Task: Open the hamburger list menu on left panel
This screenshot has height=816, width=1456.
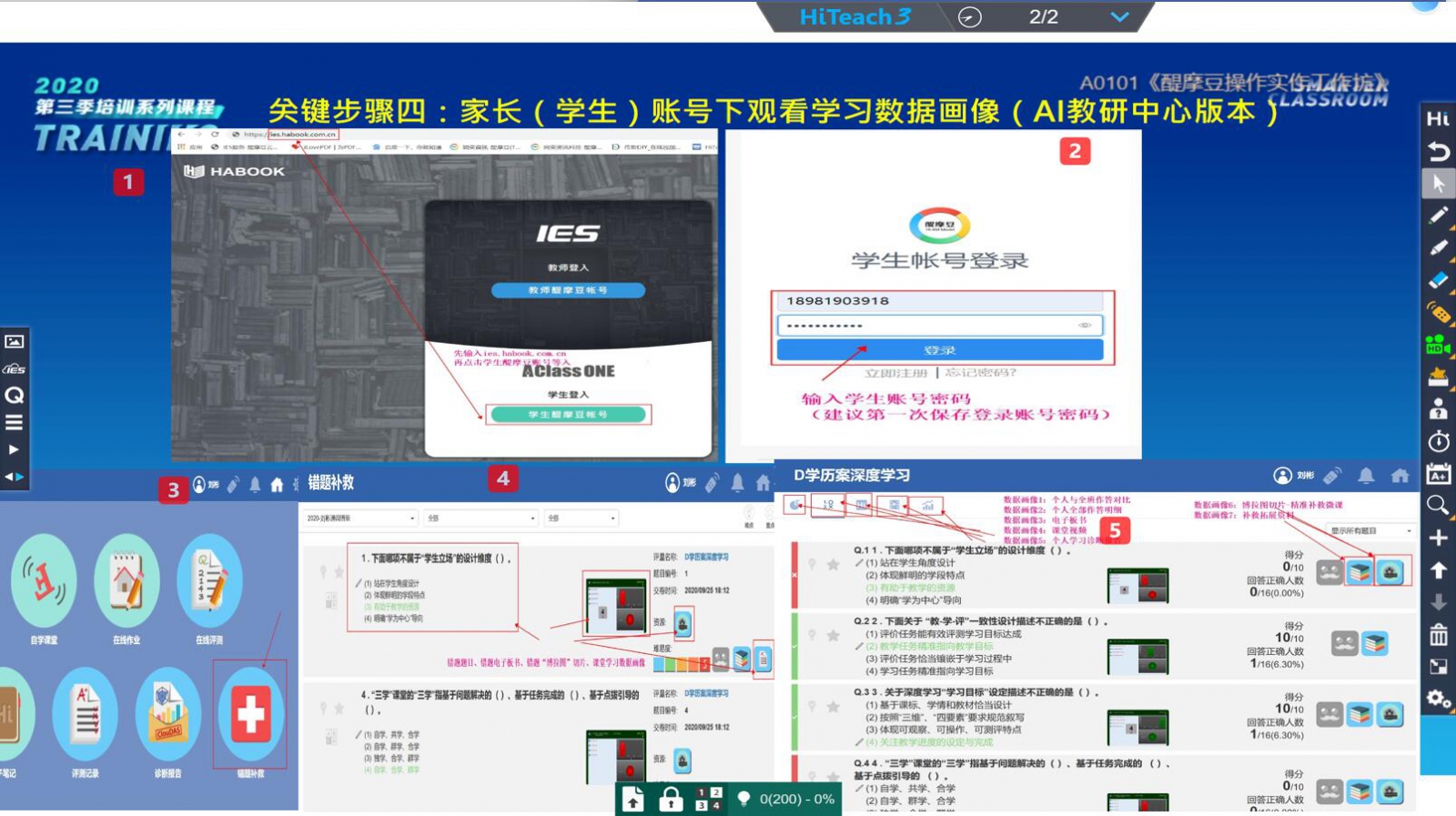Action: pos(15,422)
